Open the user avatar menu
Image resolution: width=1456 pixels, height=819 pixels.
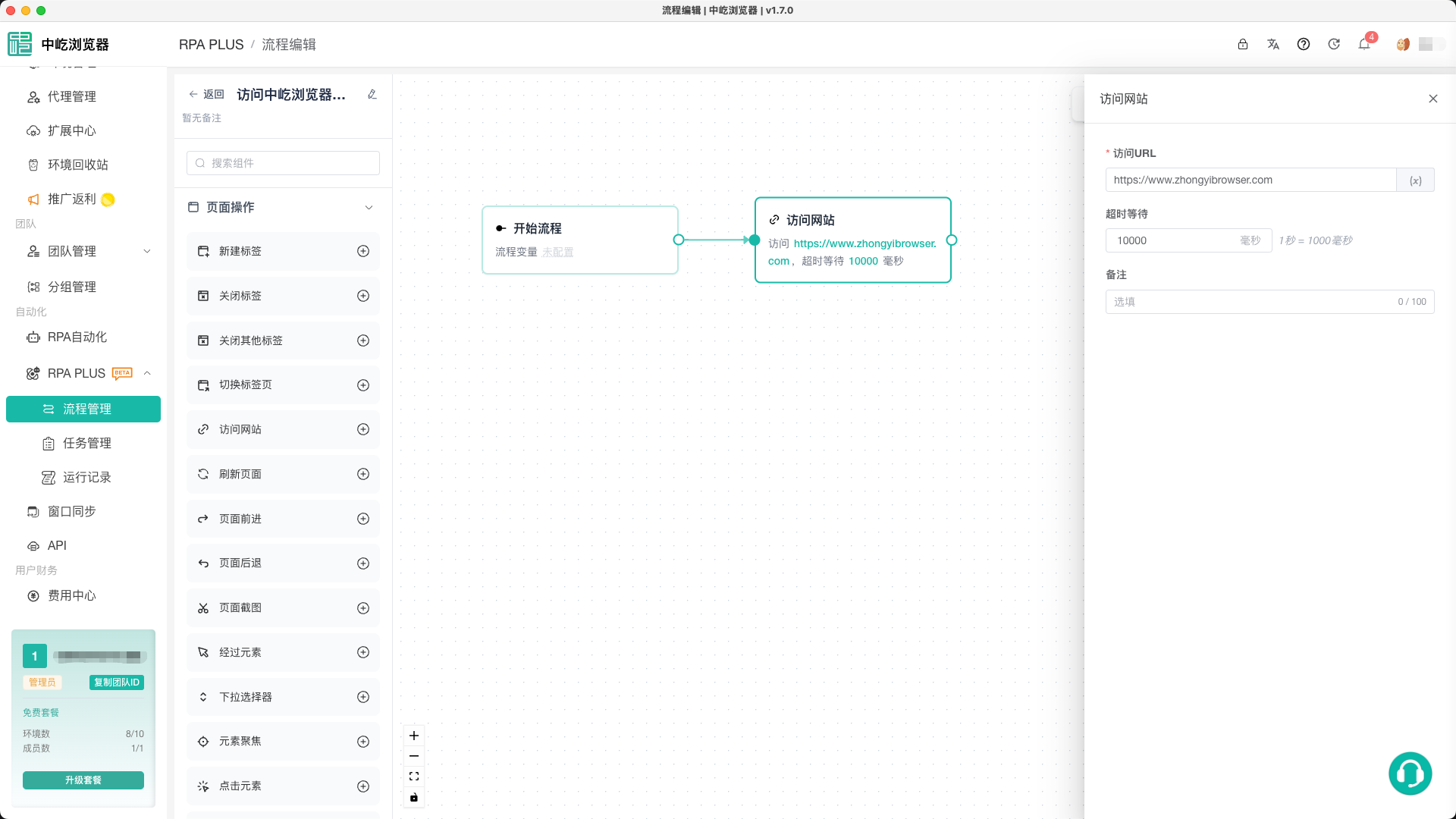pyautogui.click(x=1403, y=44)
